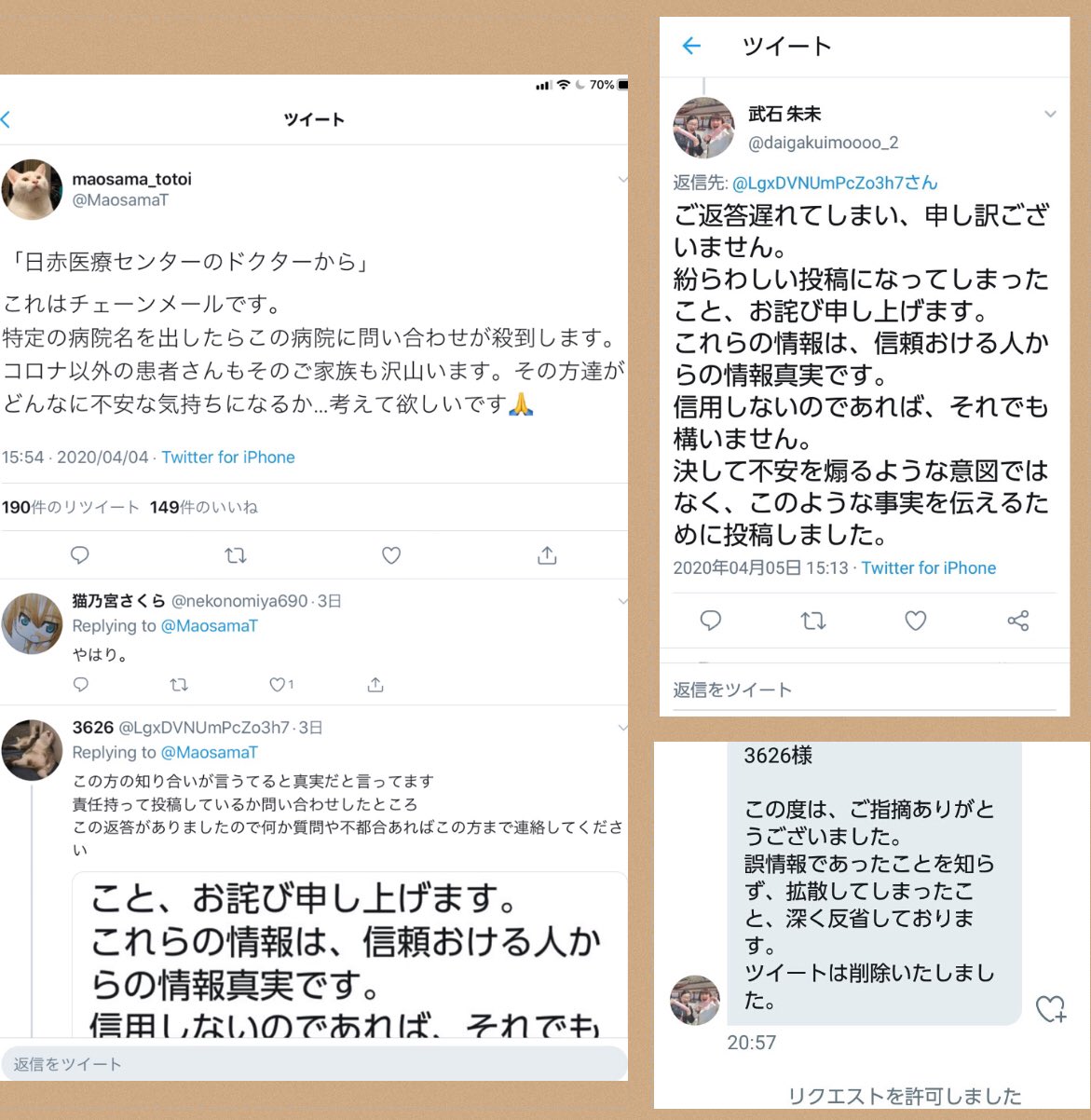The width and height of the screenshot is (1091, 1120).
Task: Open the dropdown chevron on 武石朱未's tweet
Action: tap(1050, 114)
